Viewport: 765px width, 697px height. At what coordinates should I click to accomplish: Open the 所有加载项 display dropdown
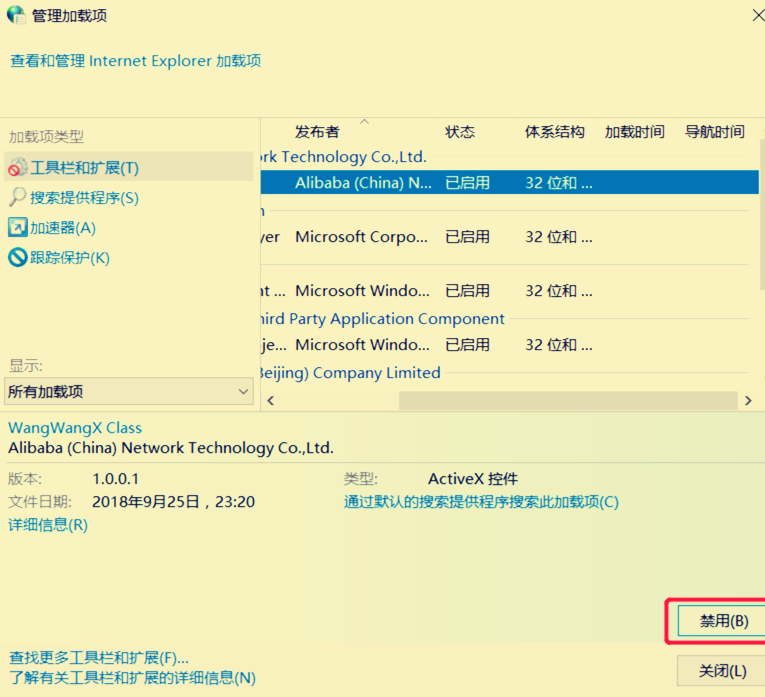coord(129,391)
